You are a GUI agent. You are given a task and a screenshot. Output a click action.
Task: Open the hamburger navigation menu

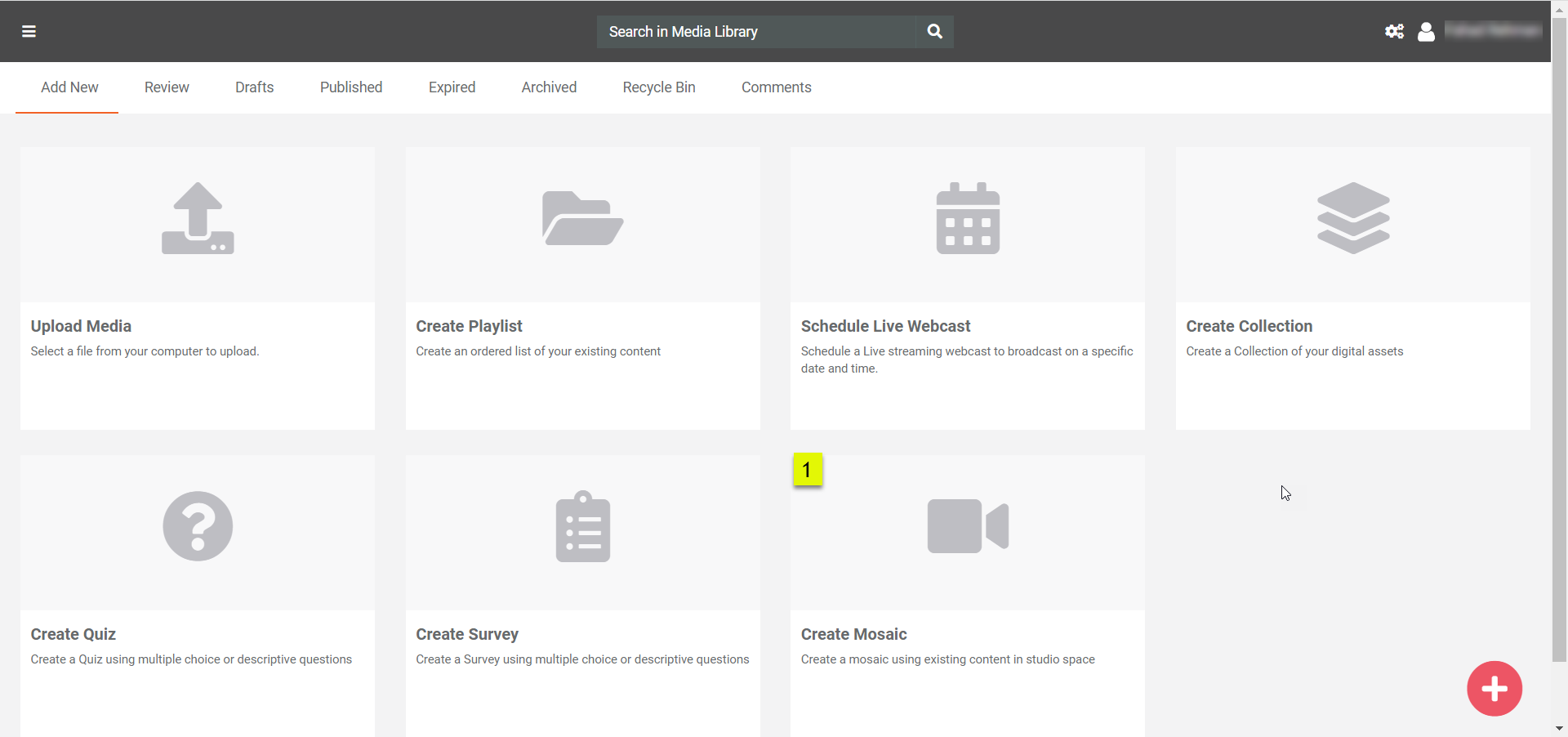point(29,32)
